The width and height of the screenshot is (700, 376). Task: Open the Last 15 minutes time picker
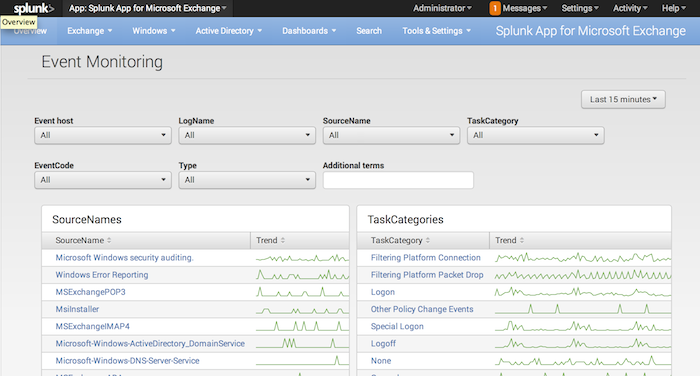[623, 99]
